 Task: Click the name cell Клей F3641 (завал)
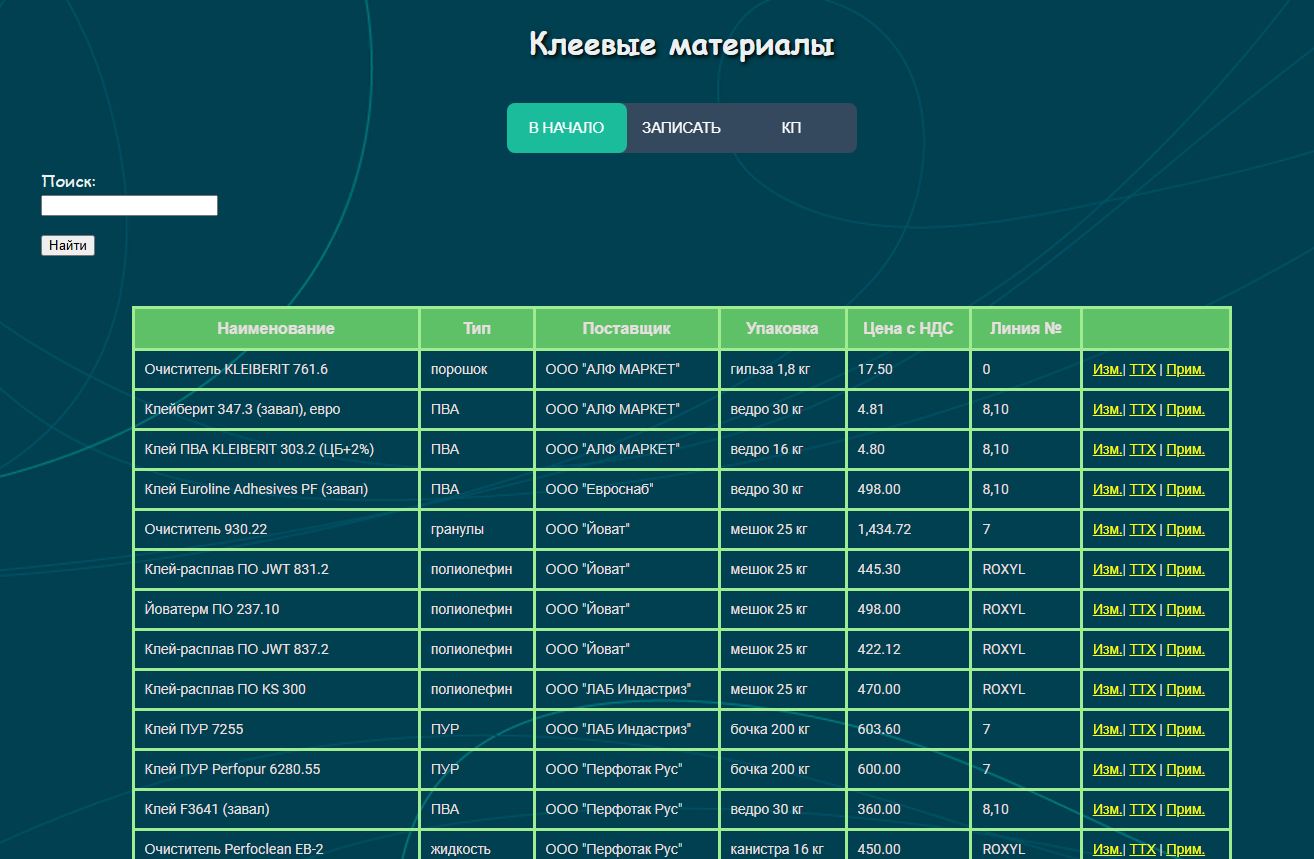click(x=276, y=809)
